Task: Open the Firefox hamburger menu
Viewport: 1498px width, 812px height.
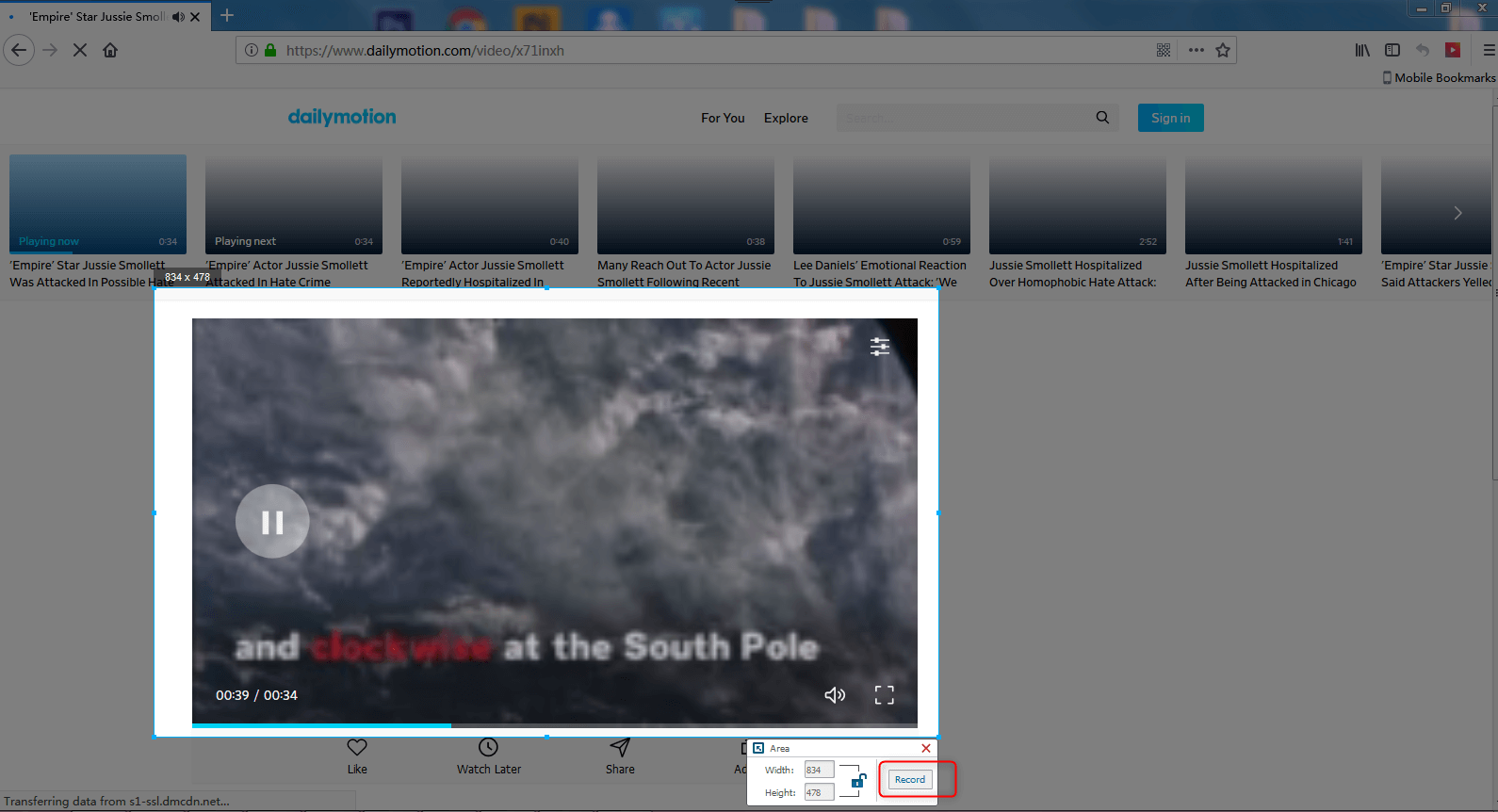Action: 1489,50
